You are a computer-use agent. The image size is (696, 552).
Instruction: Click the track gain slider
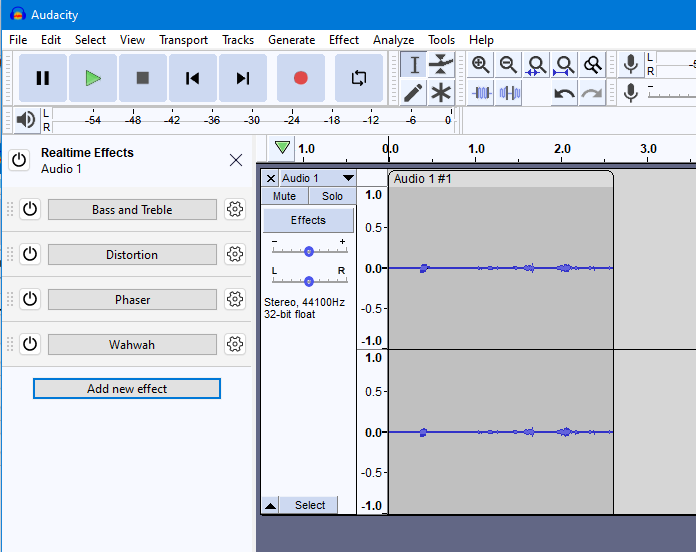[x=309, y=252]
